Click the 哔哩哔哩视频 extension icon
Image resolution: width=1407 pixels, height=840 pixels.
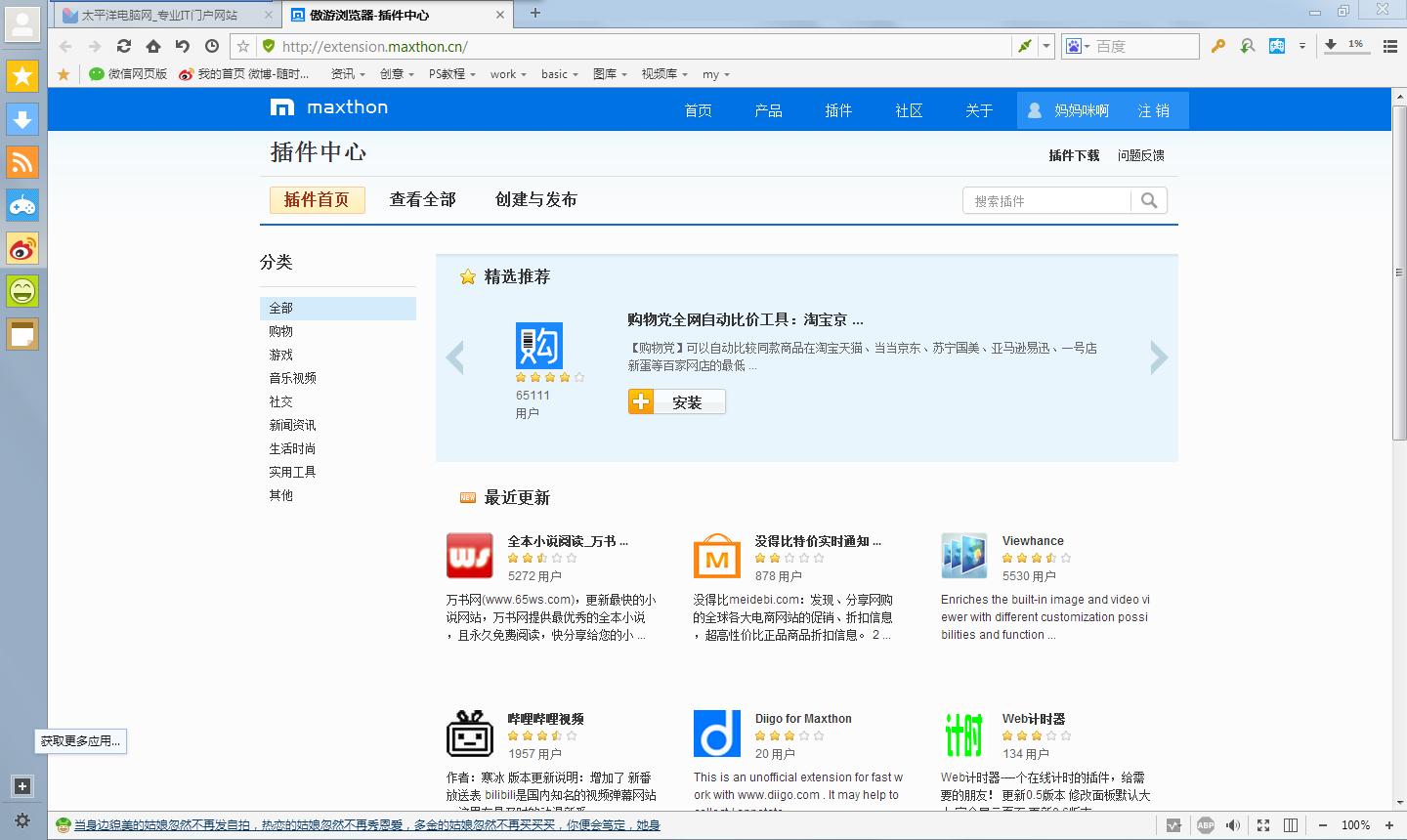(x=470, y=734)
